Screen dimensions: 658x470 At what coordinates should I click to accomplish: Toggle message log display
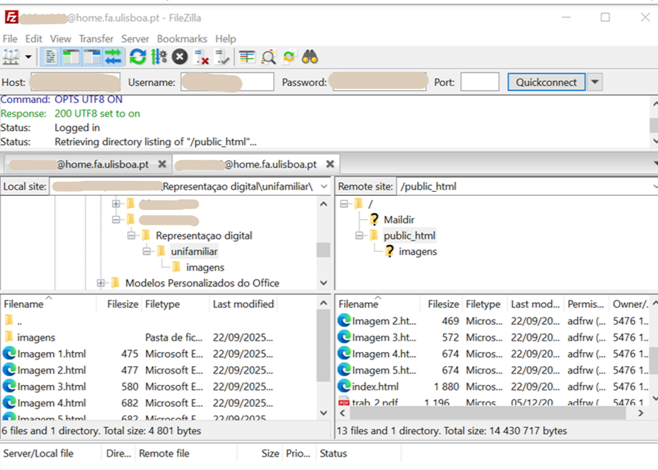point(51,57)
